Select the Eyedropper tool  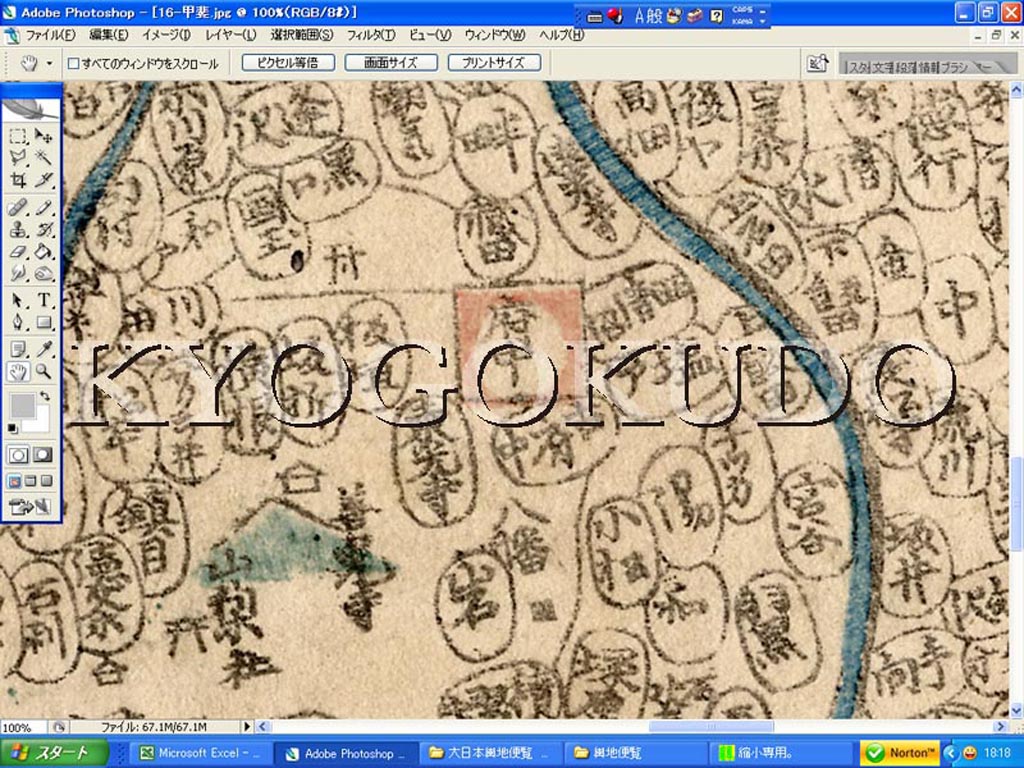[43, 350]
